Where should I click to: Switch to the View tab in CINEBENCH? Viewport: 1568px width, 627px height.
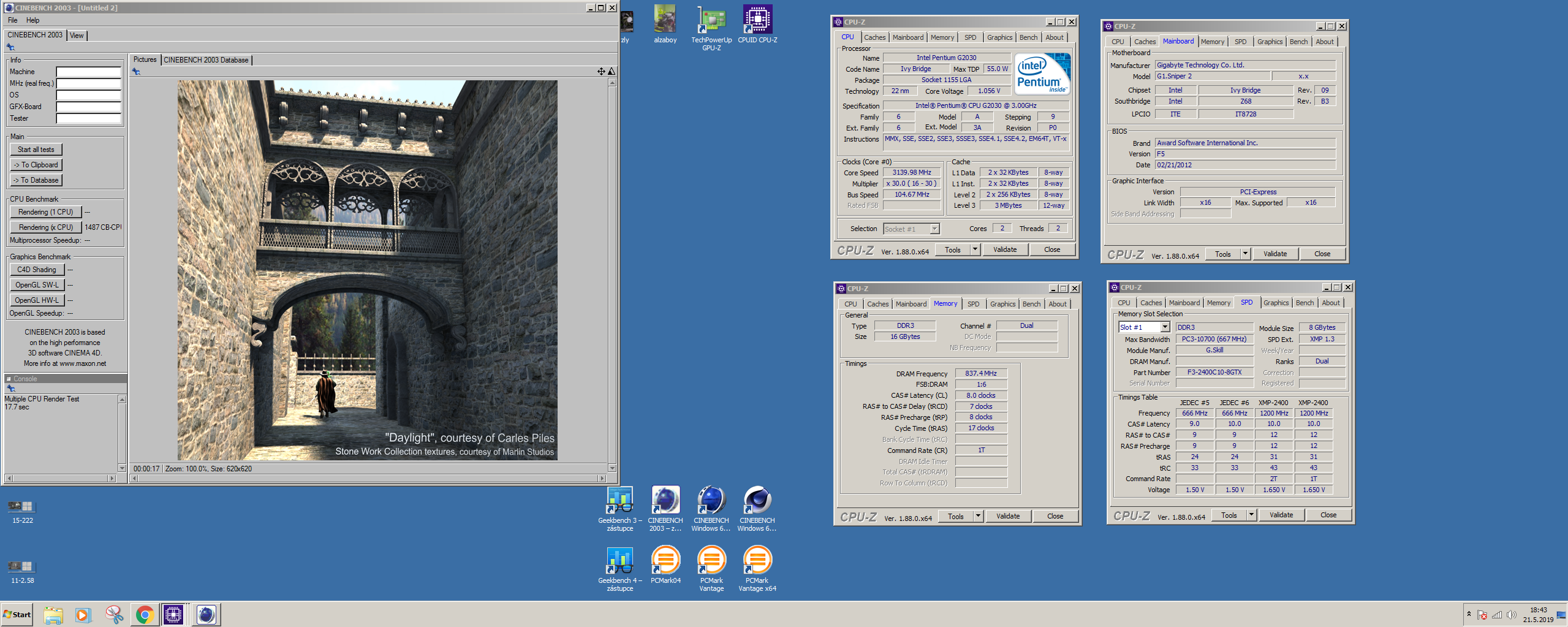coord(77,36)
